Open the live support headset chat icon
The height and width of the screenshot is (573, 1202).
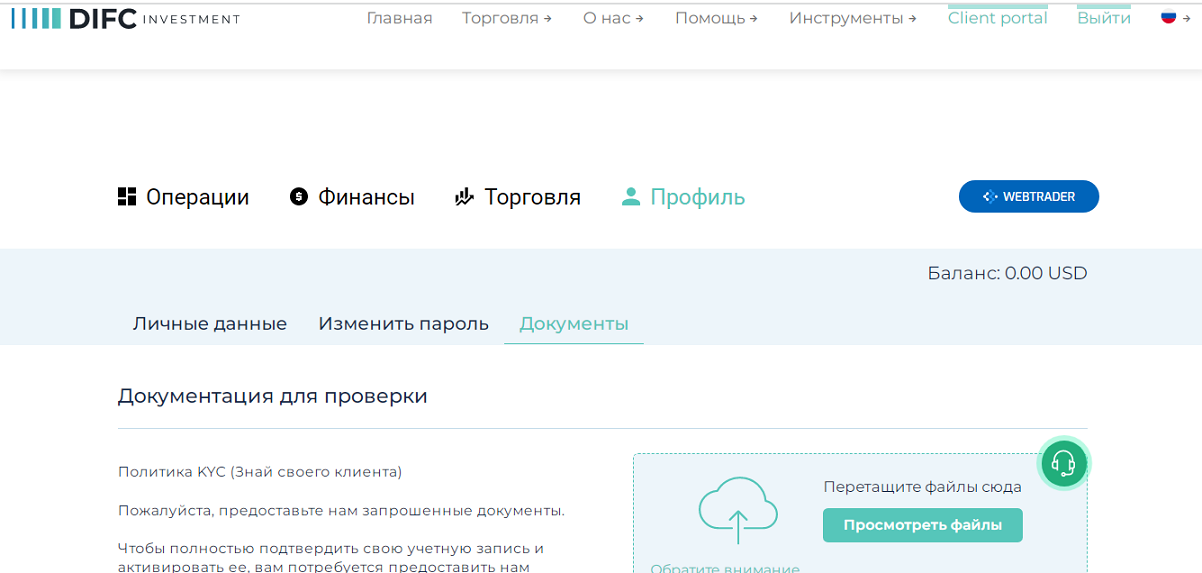click(x=1064, y=463)
